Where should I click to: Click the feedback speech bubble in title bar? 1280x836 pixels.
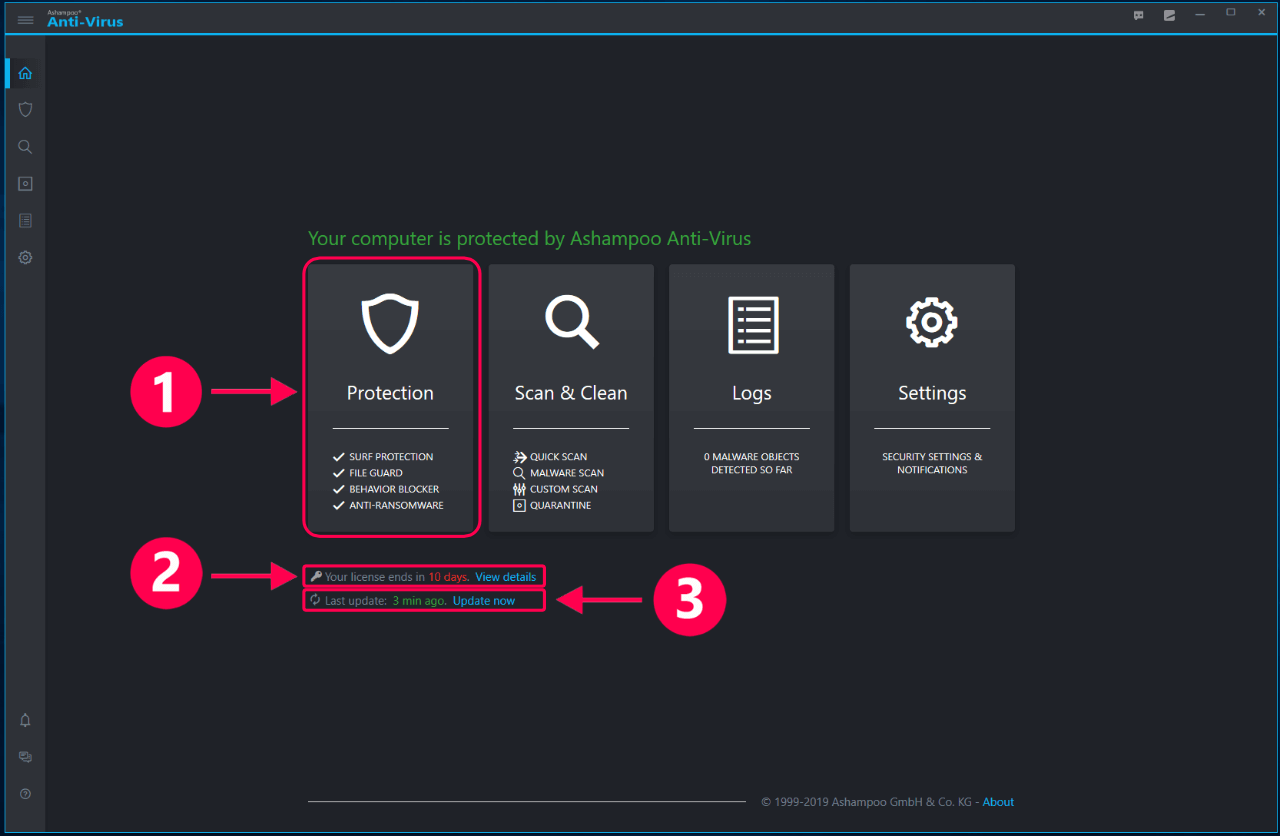point(1139,15)
